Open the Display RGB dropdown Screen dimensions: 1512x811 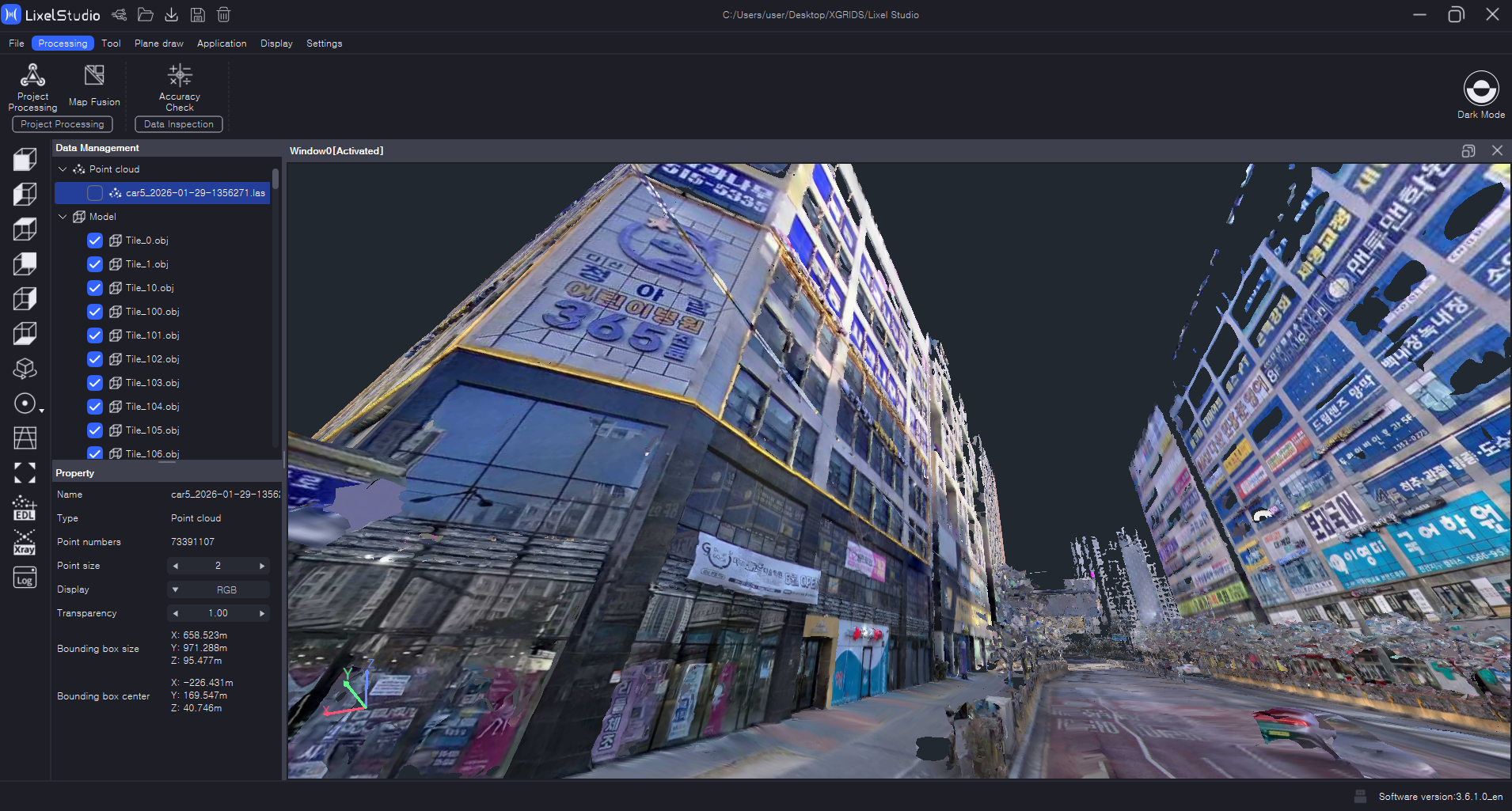click(218, 589)
